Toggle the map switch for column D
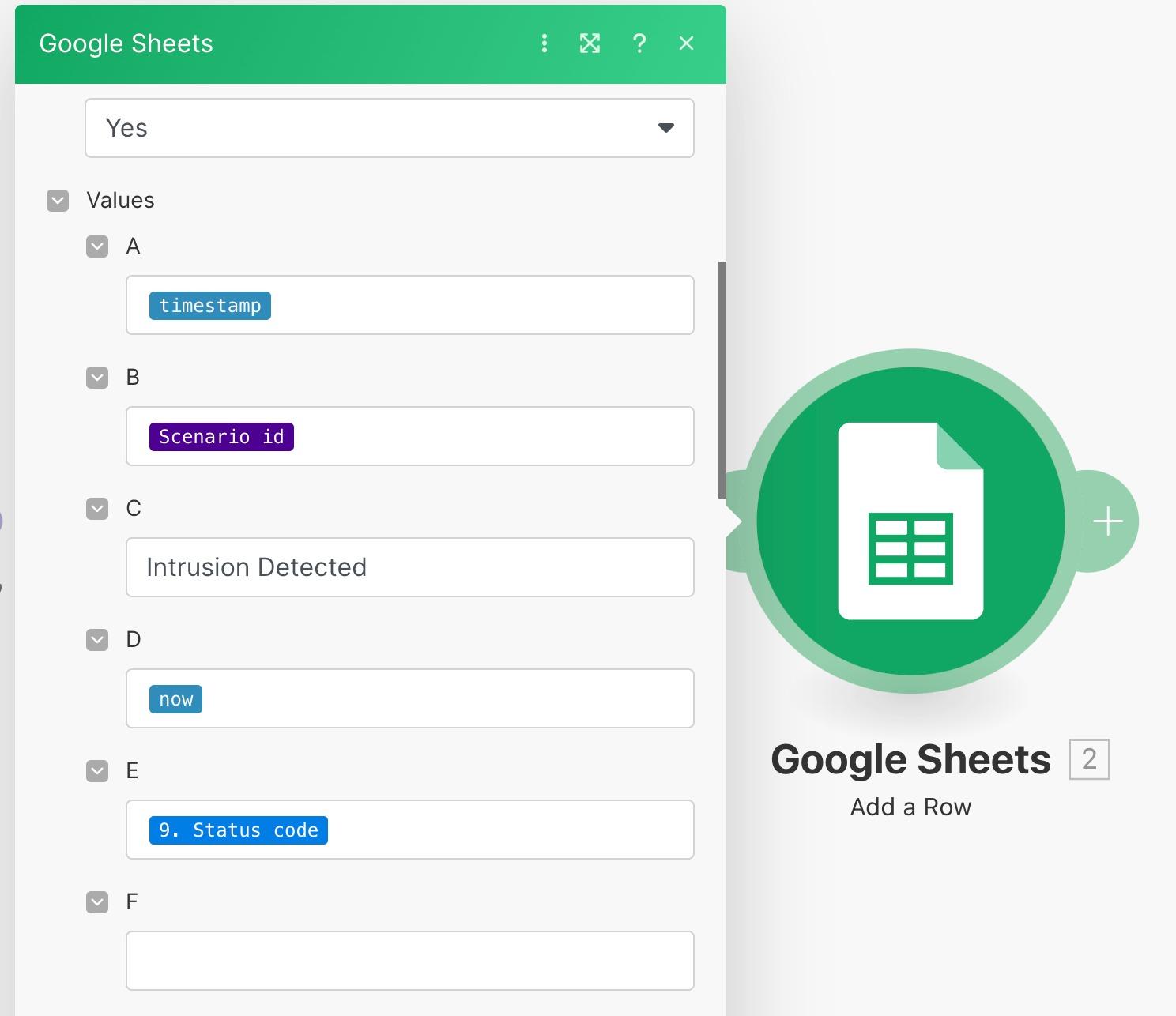The width and height of the screenshot is (1176, 1016). tap(97, 640)
